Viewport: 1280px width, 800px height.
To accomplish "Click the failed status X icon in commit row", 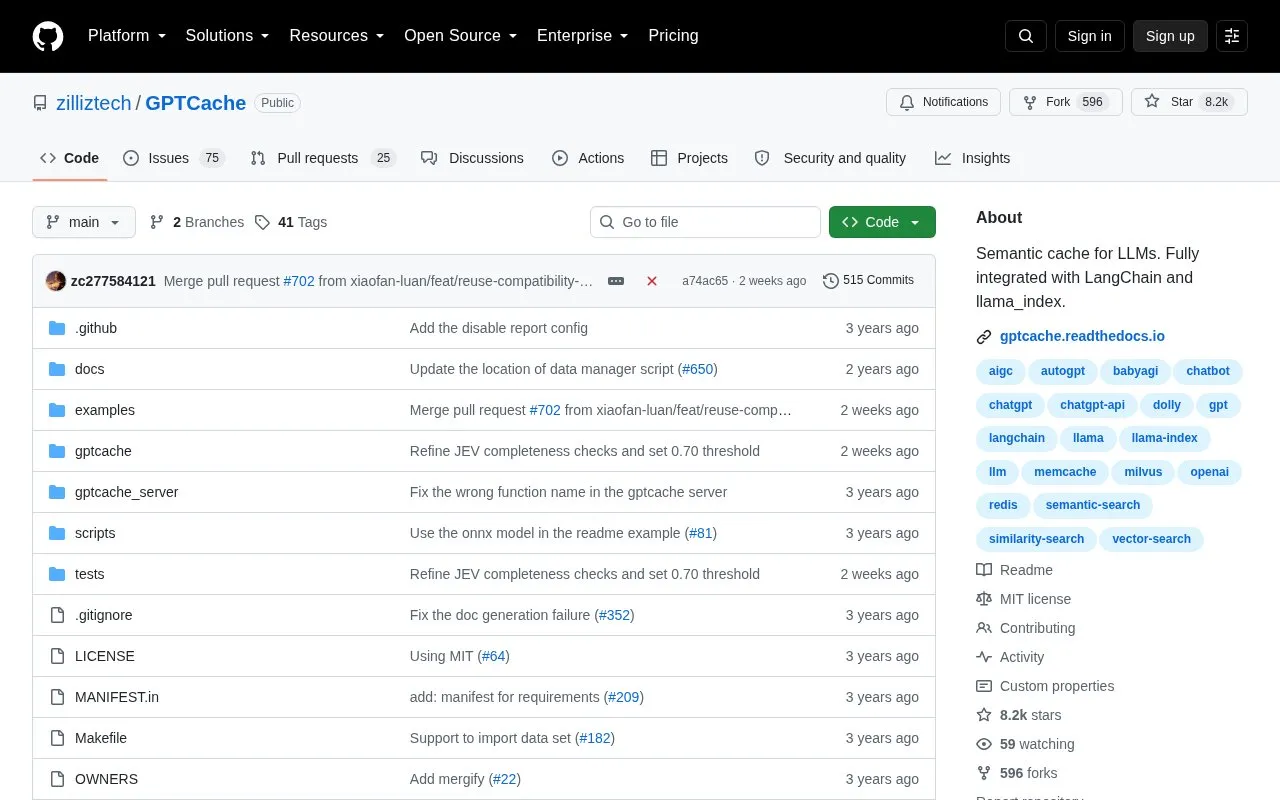I will (x=652, y=281).
